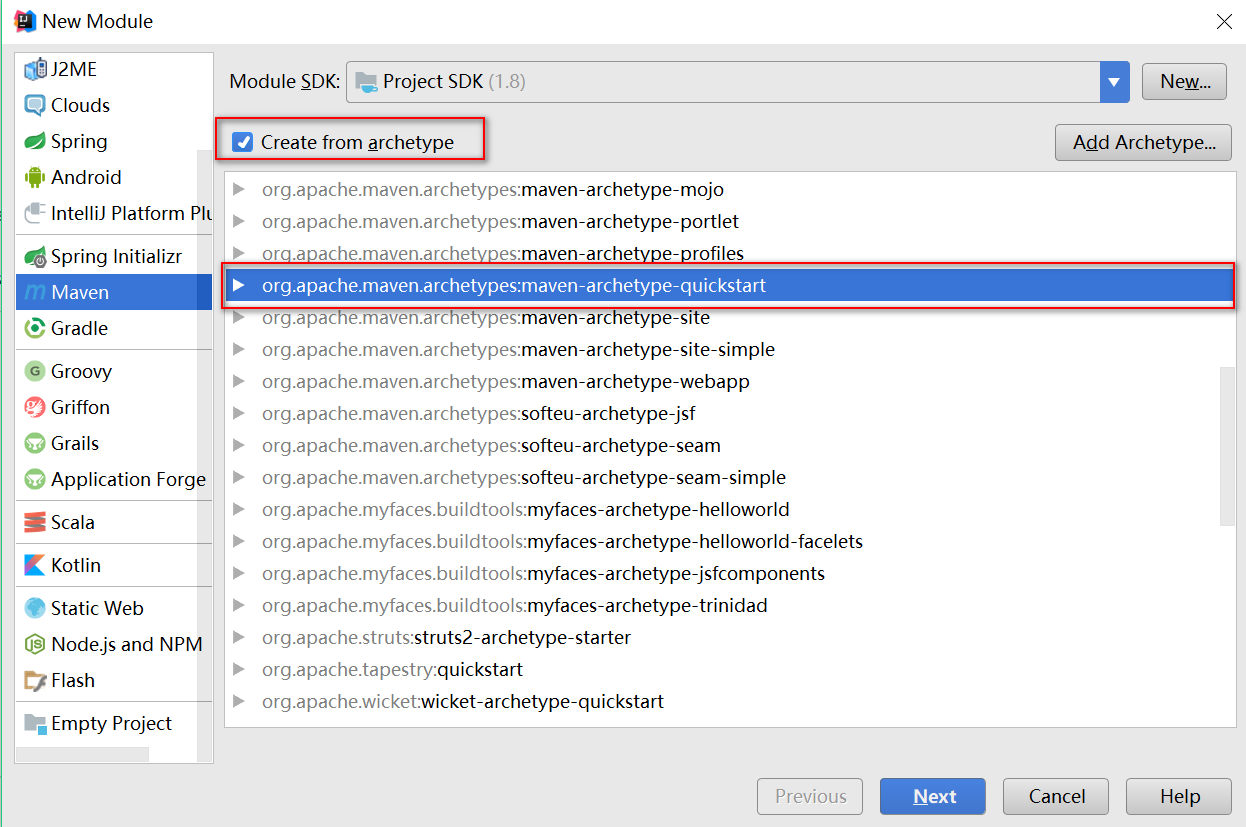
Task: Pick the Application Forge icon
Action: pyautogui.click(x=35, y=479)
